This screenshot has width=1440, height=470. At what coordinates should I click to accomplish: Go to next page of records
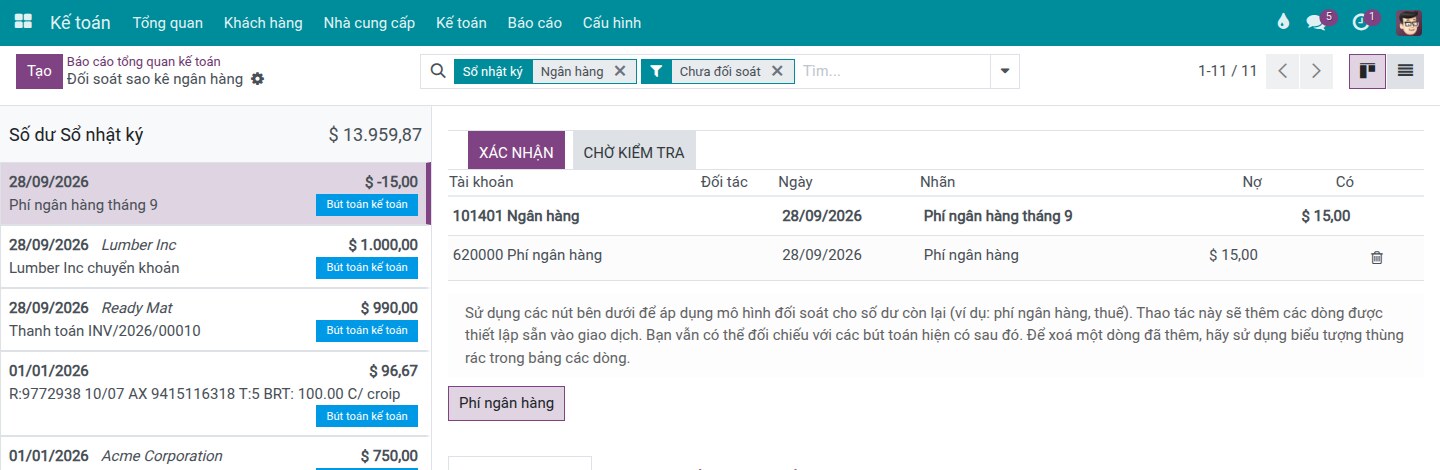(x=1316, y=71)
